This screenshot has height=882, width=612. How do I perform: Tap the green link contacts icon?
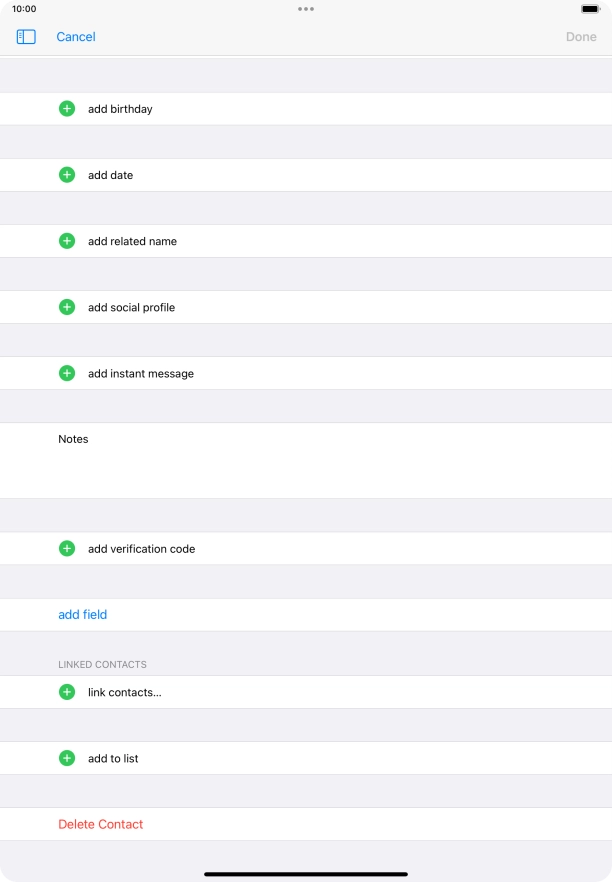pos(67,691)
